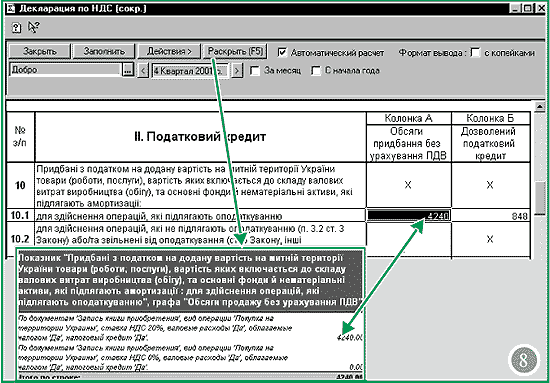
Task: Click the vertical scrollbar thumb
Action: pos(539,199)
